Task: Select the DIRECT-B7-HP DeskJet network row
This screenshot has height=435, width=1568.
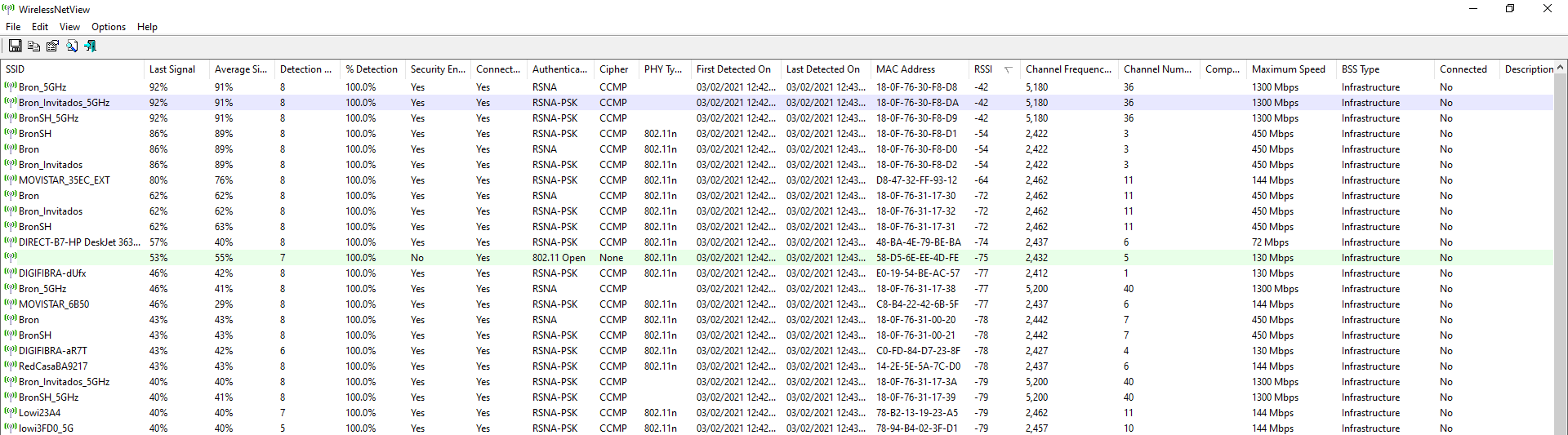Action: (777, 242)
